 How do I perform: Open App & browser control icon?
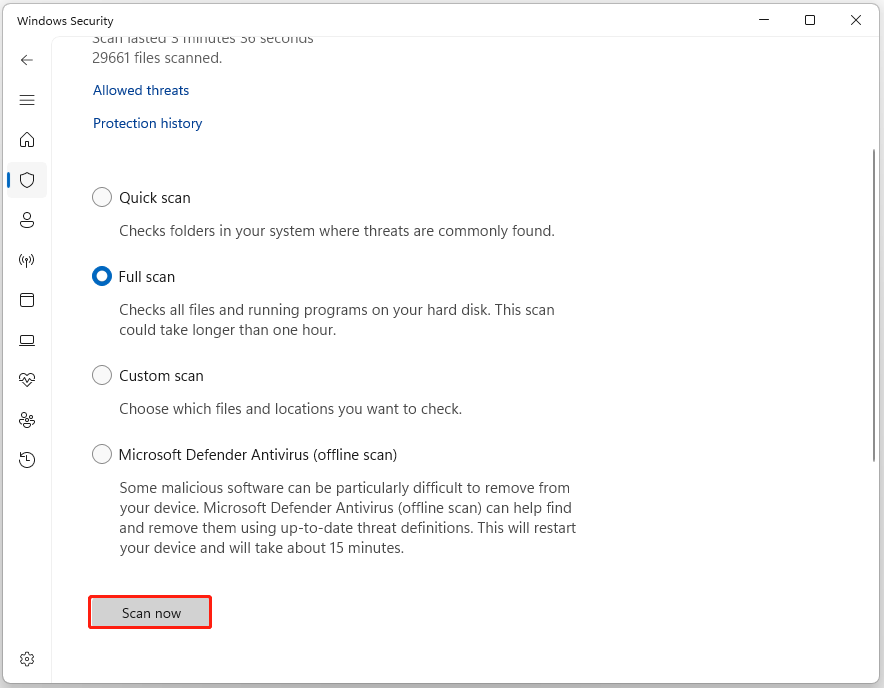[27, 300]
